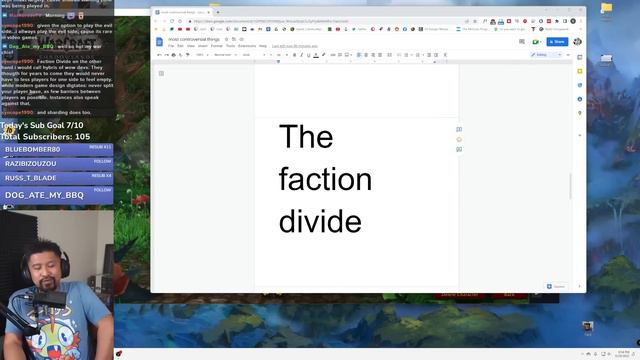Set center alignment

click(x=366, y=55)
